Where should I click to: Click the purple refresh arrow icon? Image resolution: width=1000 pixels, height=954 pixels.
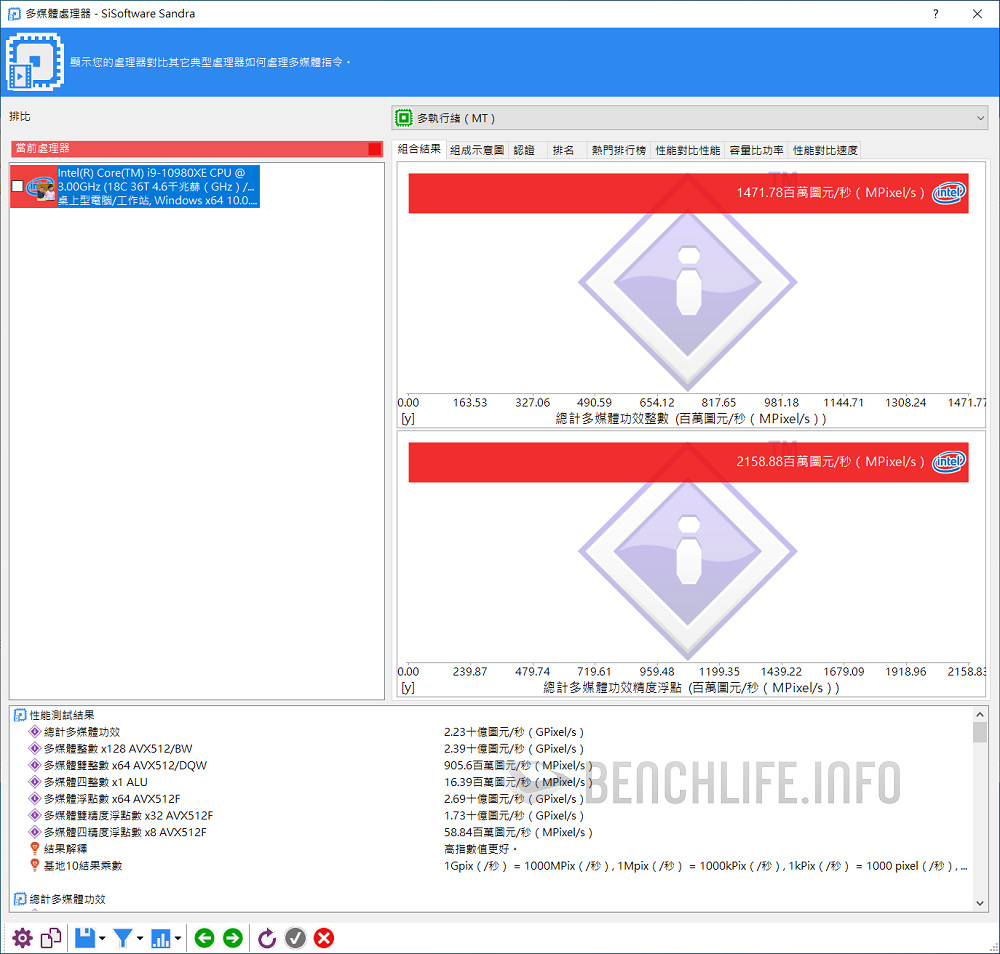[x=266, y=938]
